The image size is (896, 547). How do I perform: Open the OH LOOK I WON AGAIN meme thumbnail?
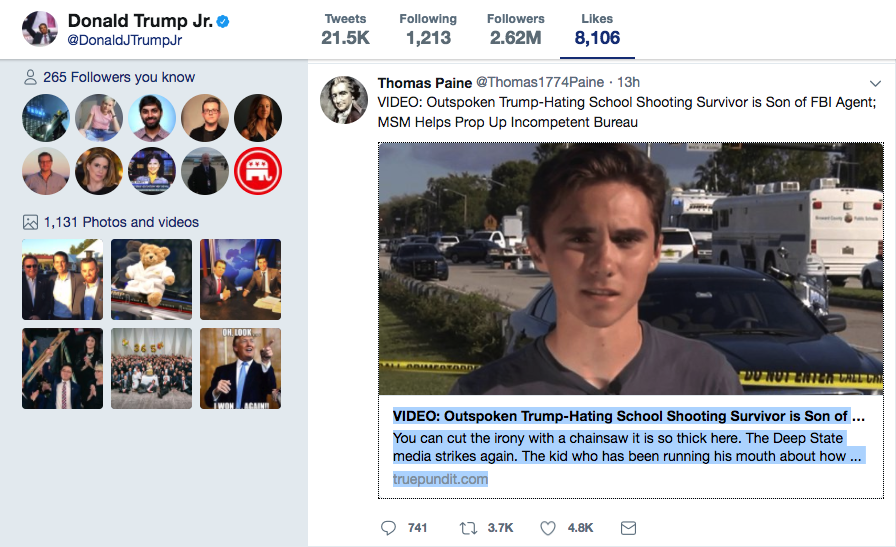coord(241,369)
